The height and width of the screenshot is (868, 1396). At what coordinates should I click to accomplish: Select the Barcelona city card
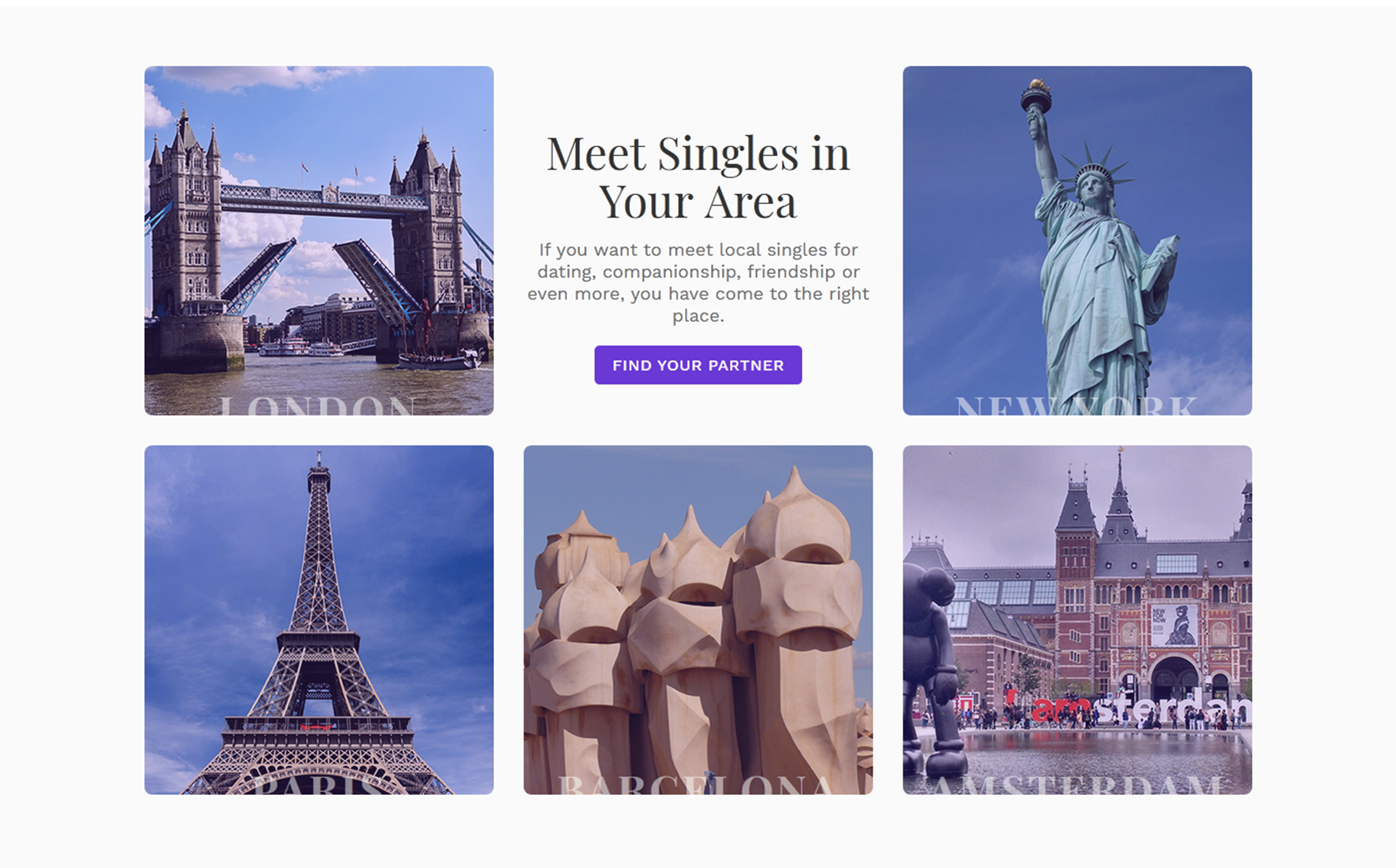[x=698, y=620]
